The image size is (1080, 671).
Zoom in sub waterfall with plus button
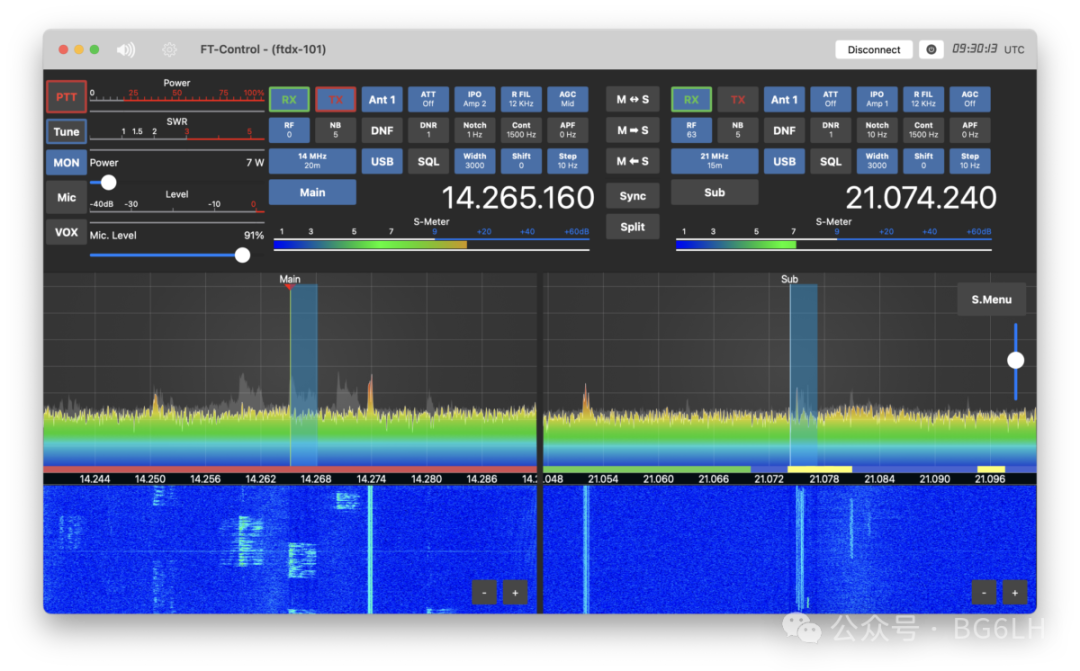1015,592
